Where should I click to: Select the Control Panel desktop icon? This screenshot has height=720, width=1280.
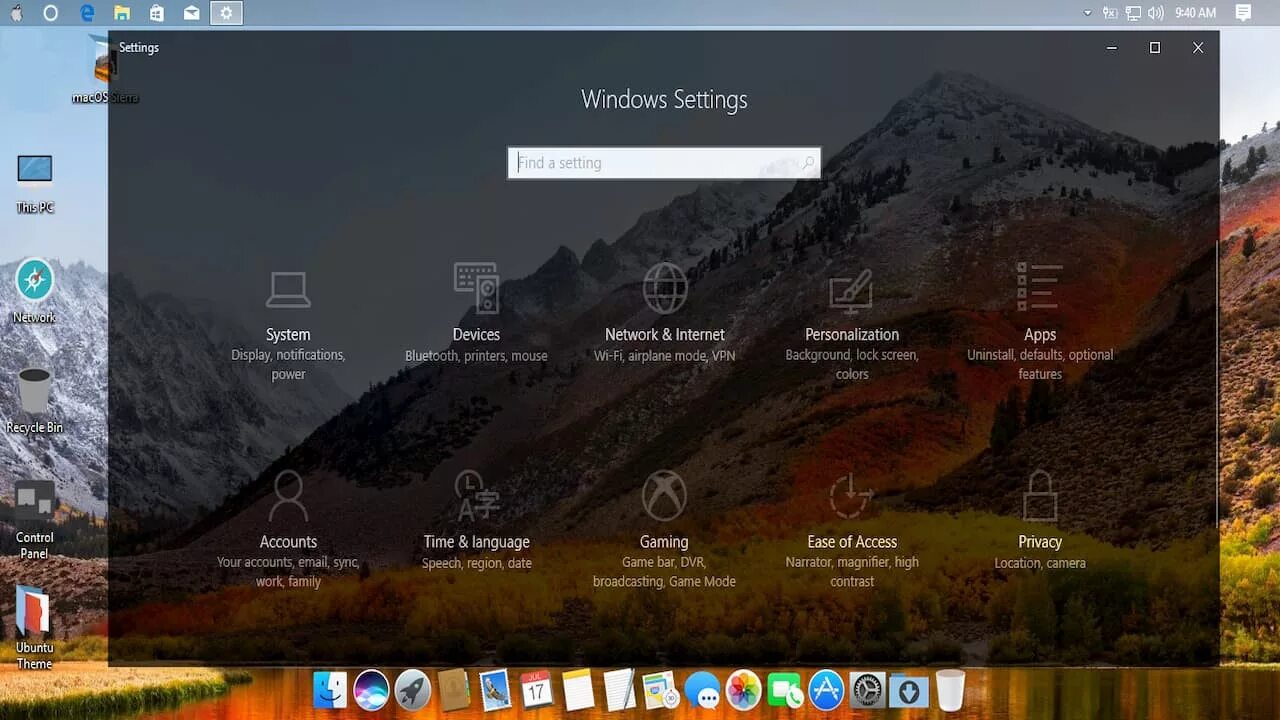click(35, 519)
